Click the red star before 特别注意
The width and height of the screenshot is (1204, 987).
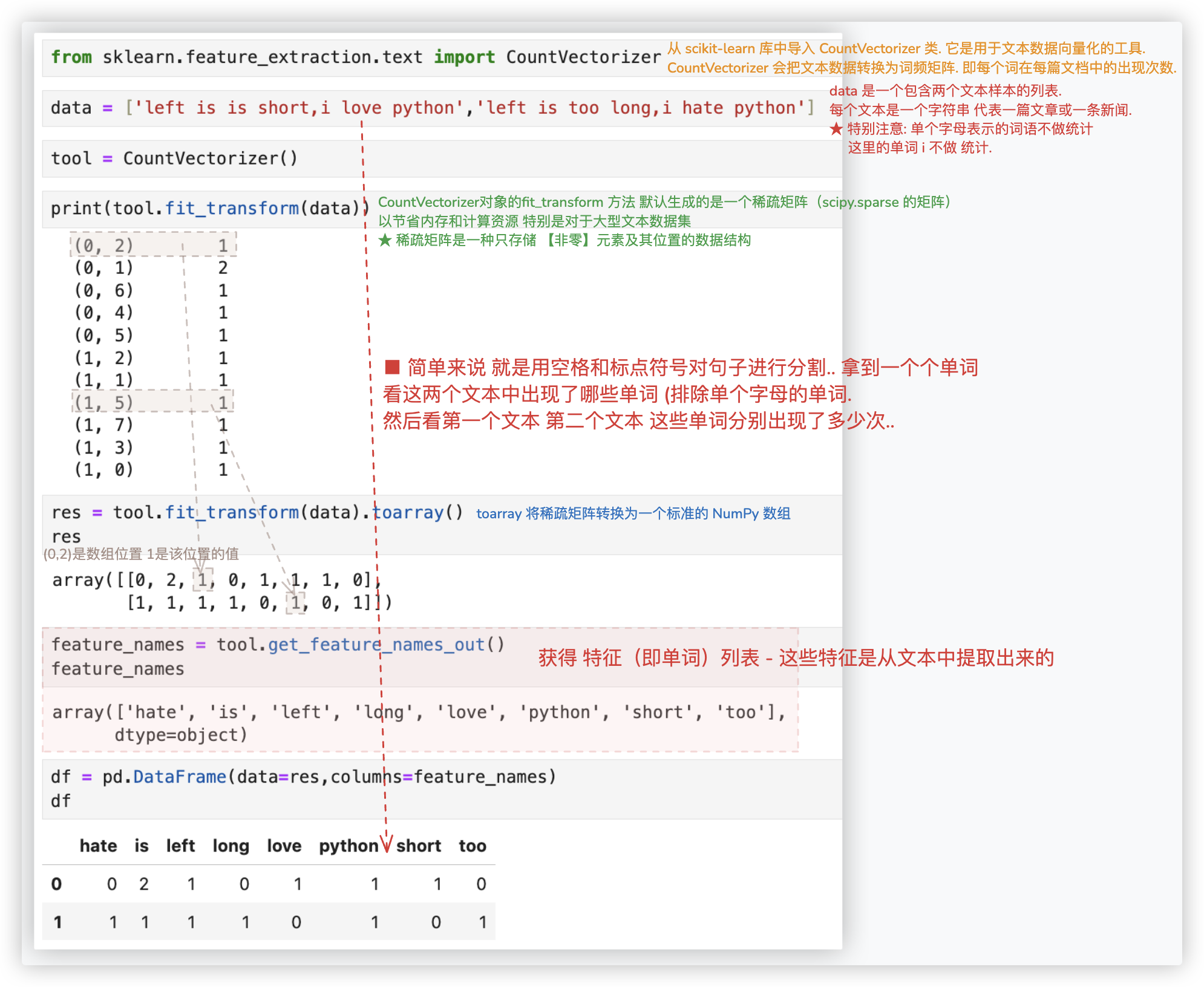tap(836, 129)
